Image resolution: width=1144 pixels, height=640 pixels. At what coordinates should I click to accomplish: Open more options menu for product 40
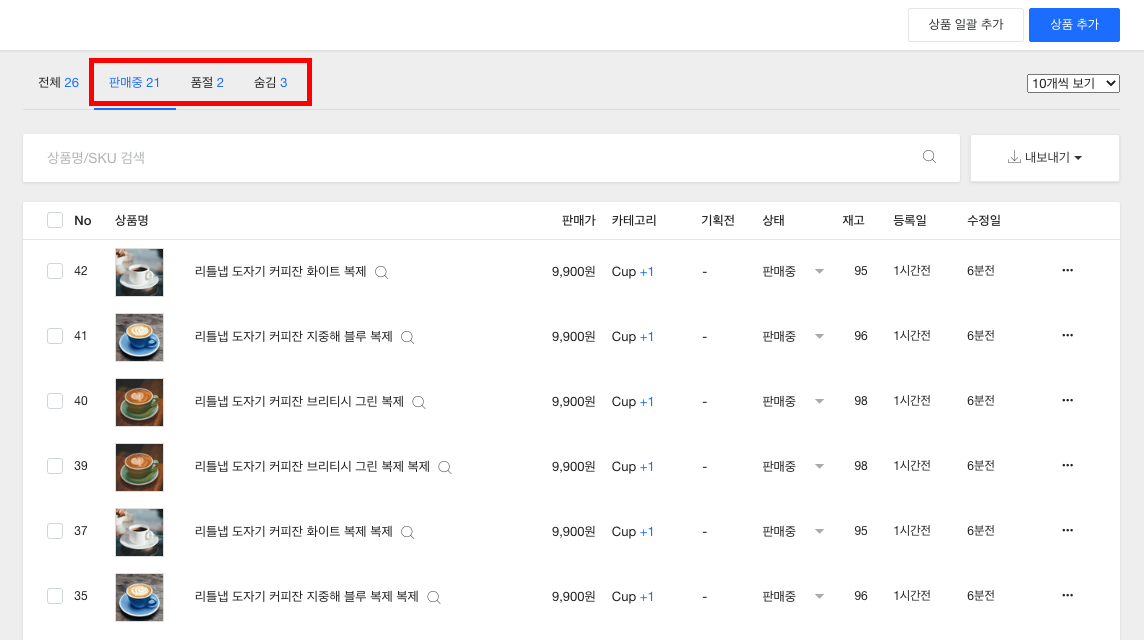tap(1067, 400)
